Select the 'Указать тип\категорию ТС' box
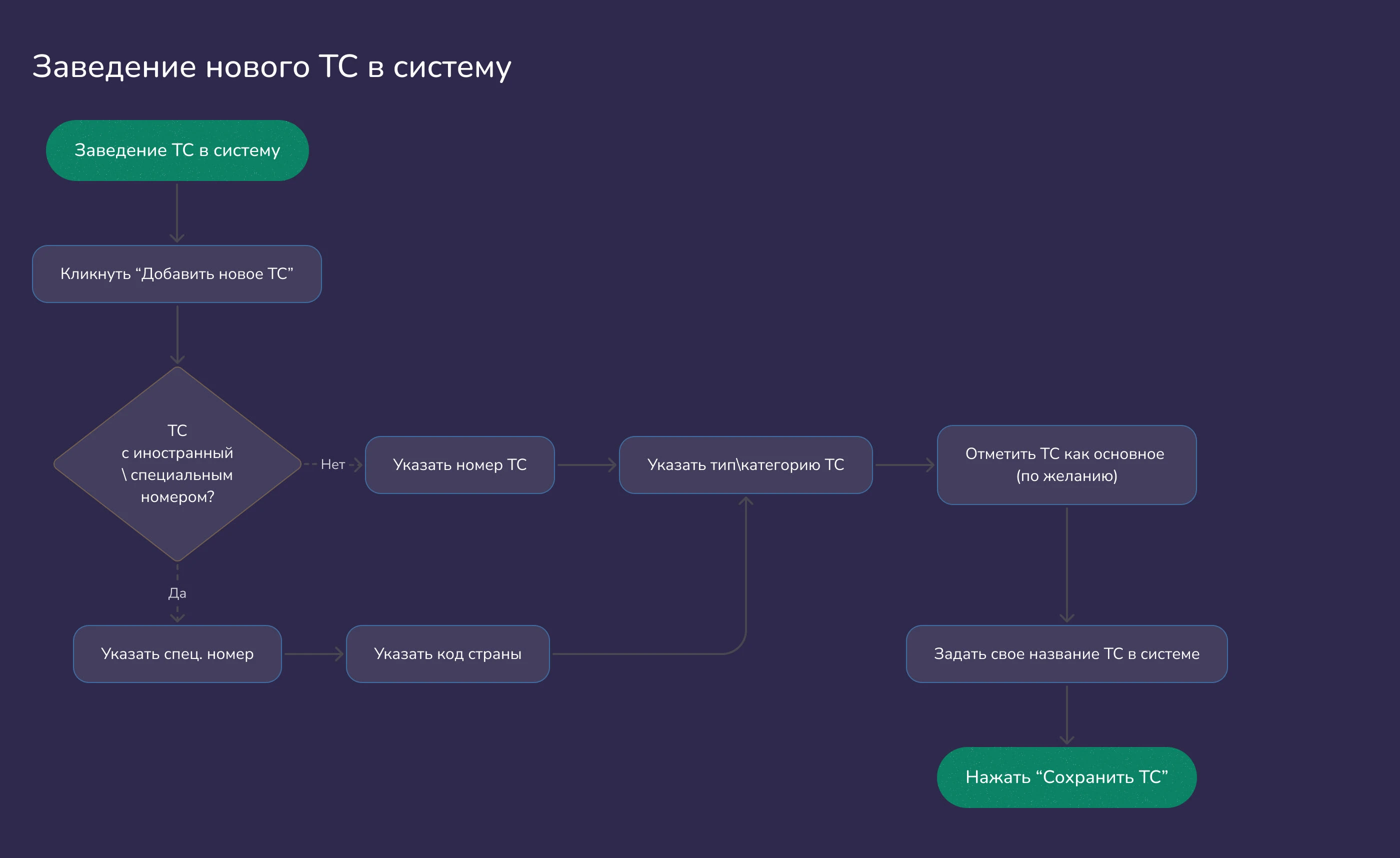This screenshot has height=858, width=1400. click(745, 465)
